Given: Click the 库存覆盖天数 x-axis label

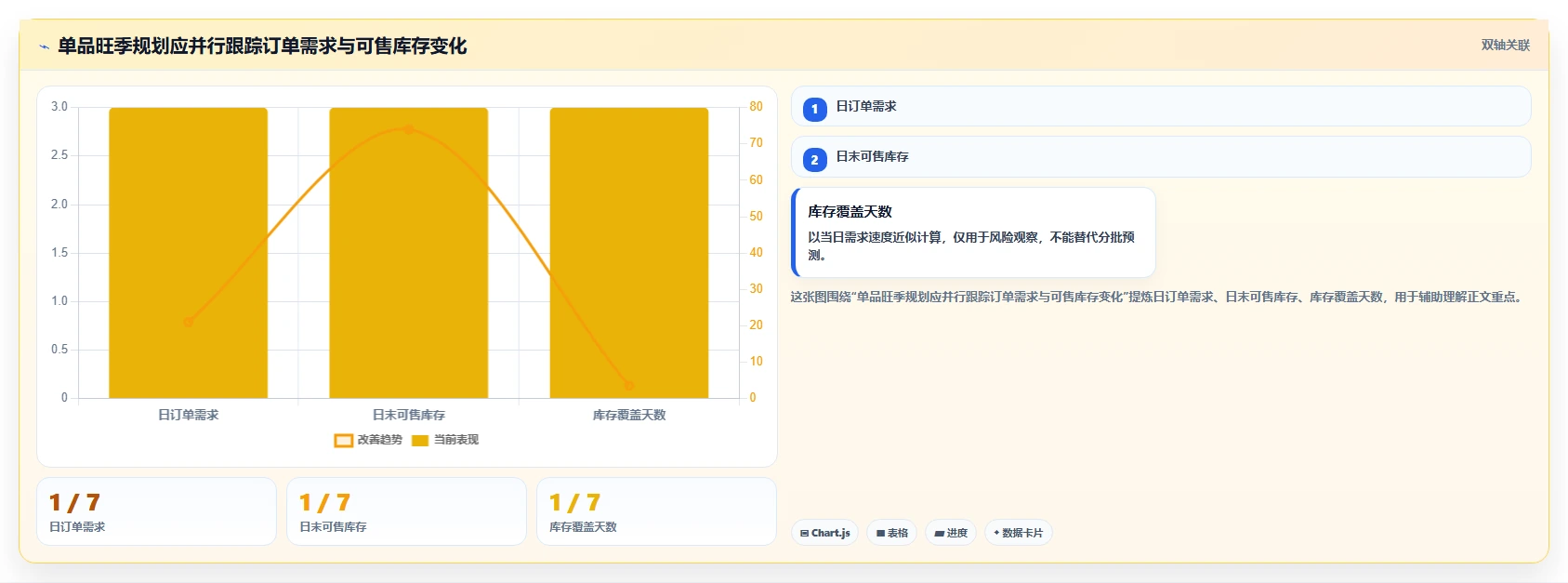Looking at the screenshot, I should click(x=629, y=415).
